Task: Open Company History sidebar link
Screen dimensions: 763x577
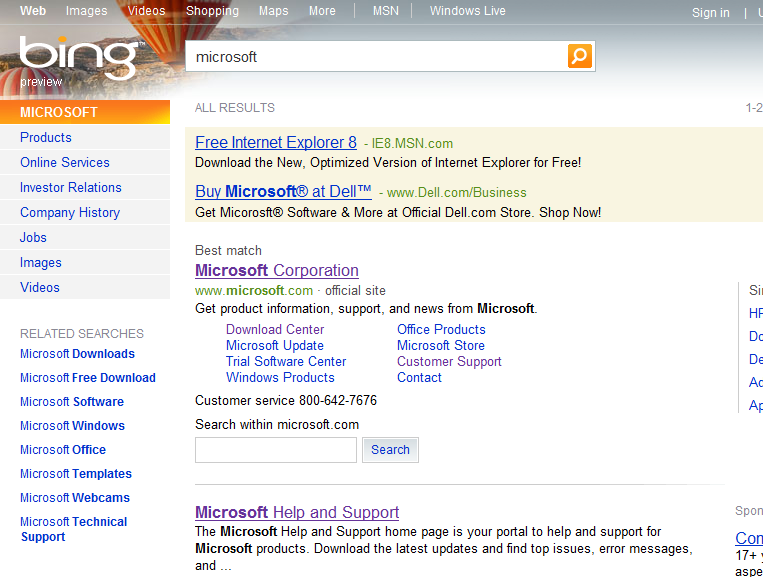Action: (x=70, y=213)
